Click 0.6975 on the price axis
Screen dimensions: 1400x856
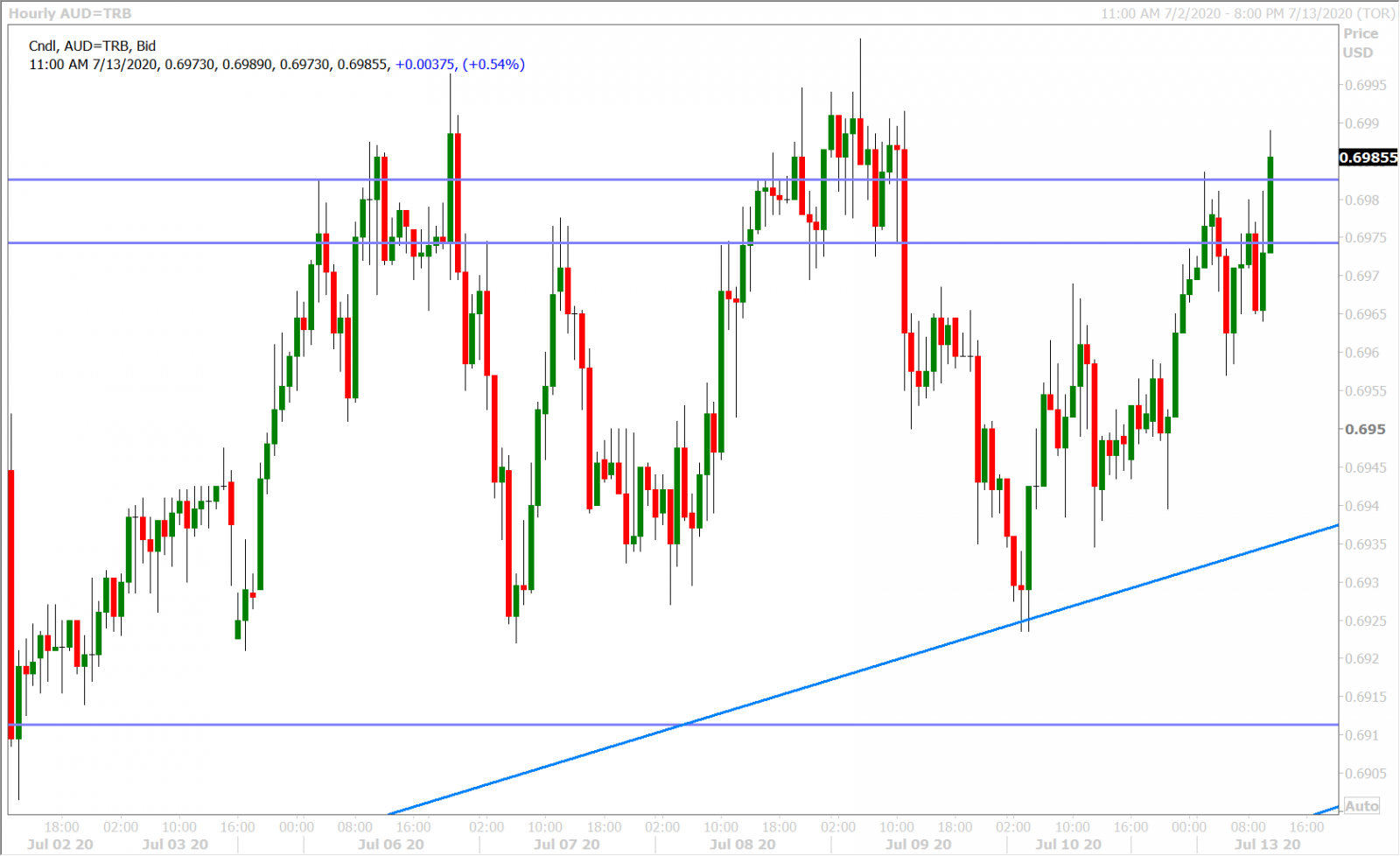click(1365, 238)
